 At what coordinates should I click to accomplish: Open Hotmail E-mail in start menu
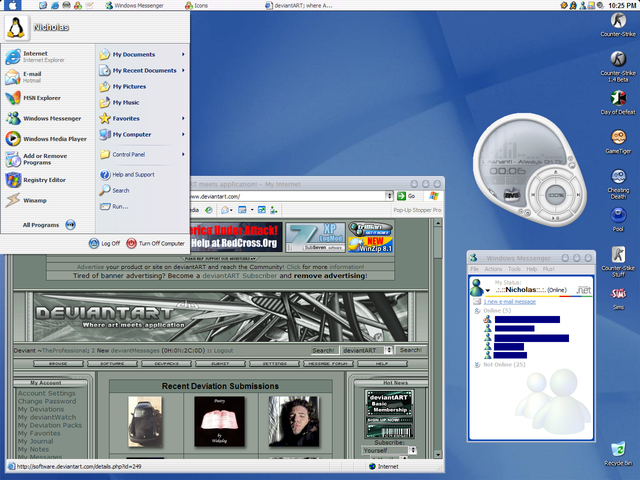(24, 77)
